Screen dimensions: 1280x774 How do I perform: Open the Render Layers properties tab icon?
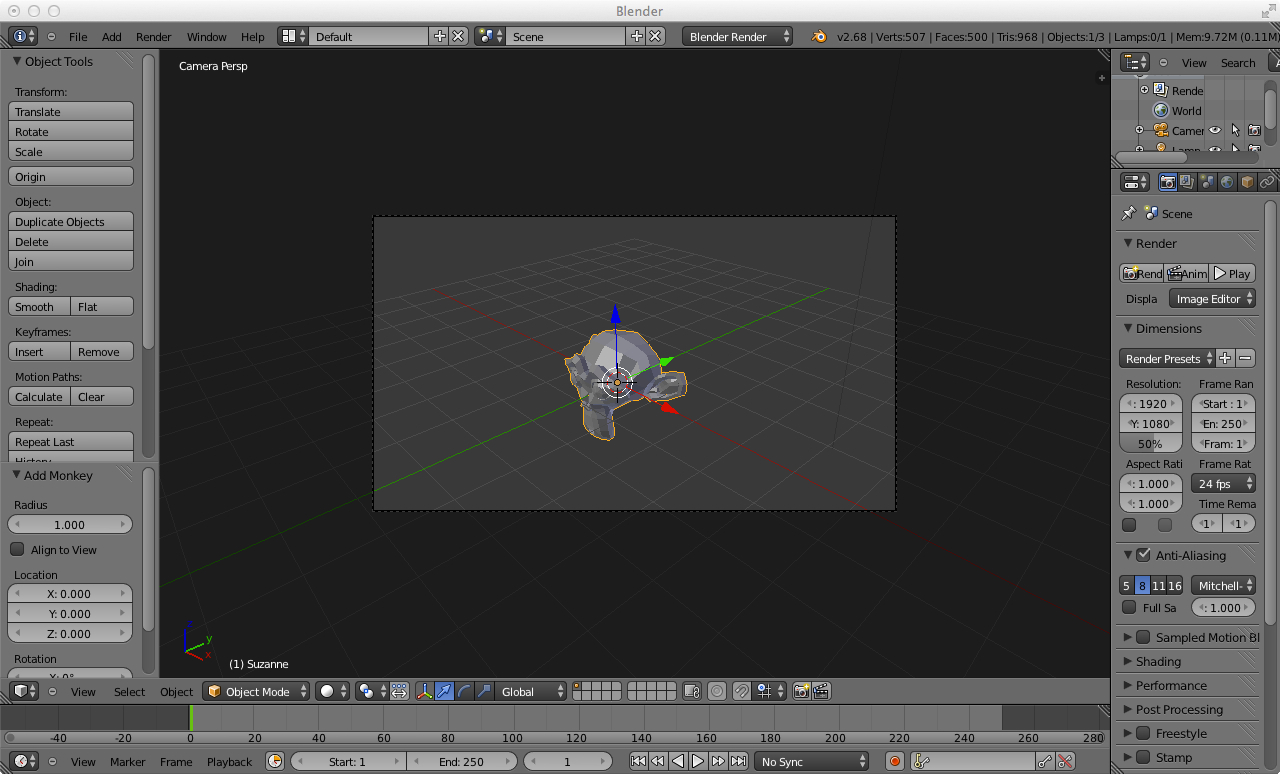click(1187, 182)
